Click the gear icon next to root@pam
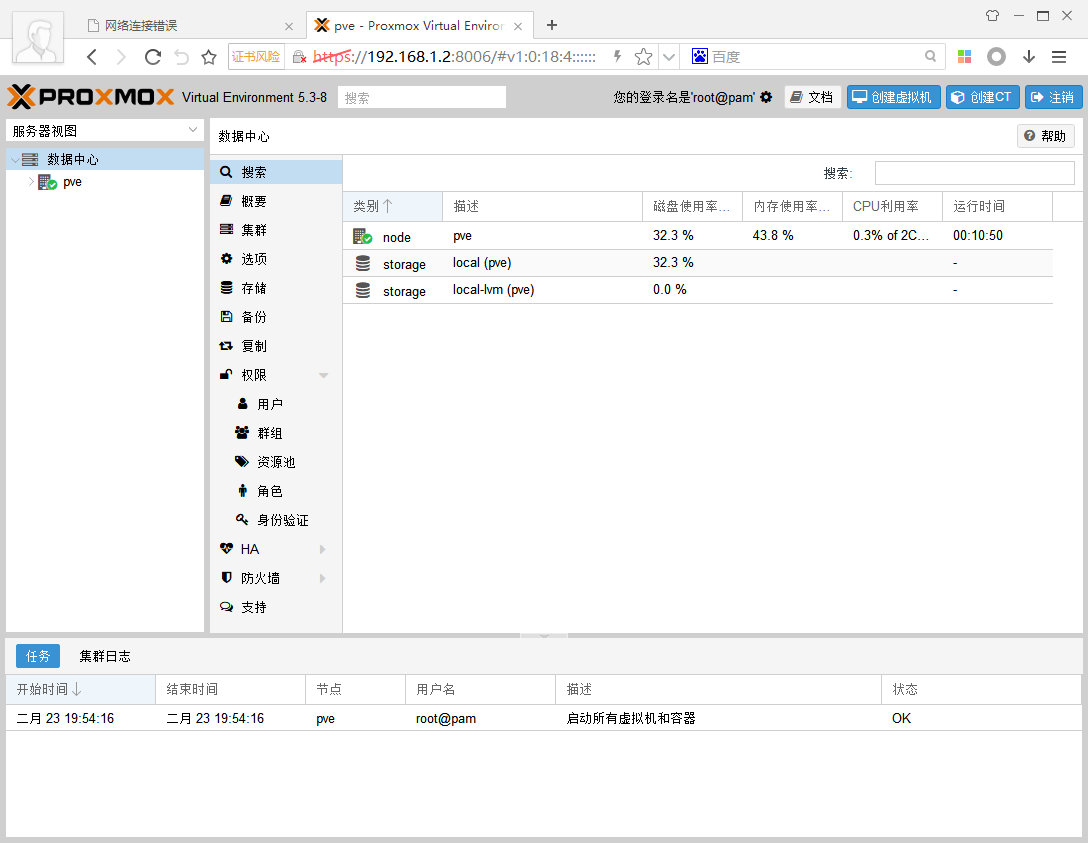Screen dimensions: 1088x843 tap(766, 97)
